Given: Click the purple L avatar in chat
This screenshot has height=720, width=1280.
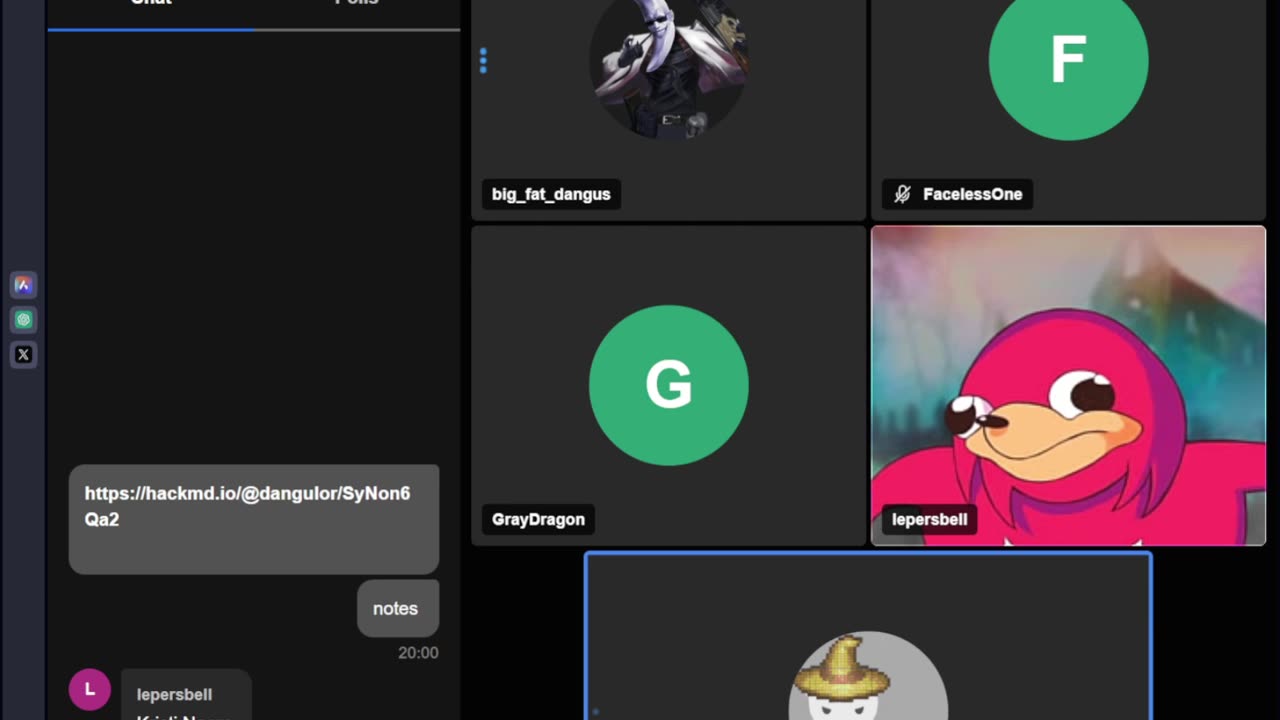Looking at the screenshot, I should coord(89,690).
